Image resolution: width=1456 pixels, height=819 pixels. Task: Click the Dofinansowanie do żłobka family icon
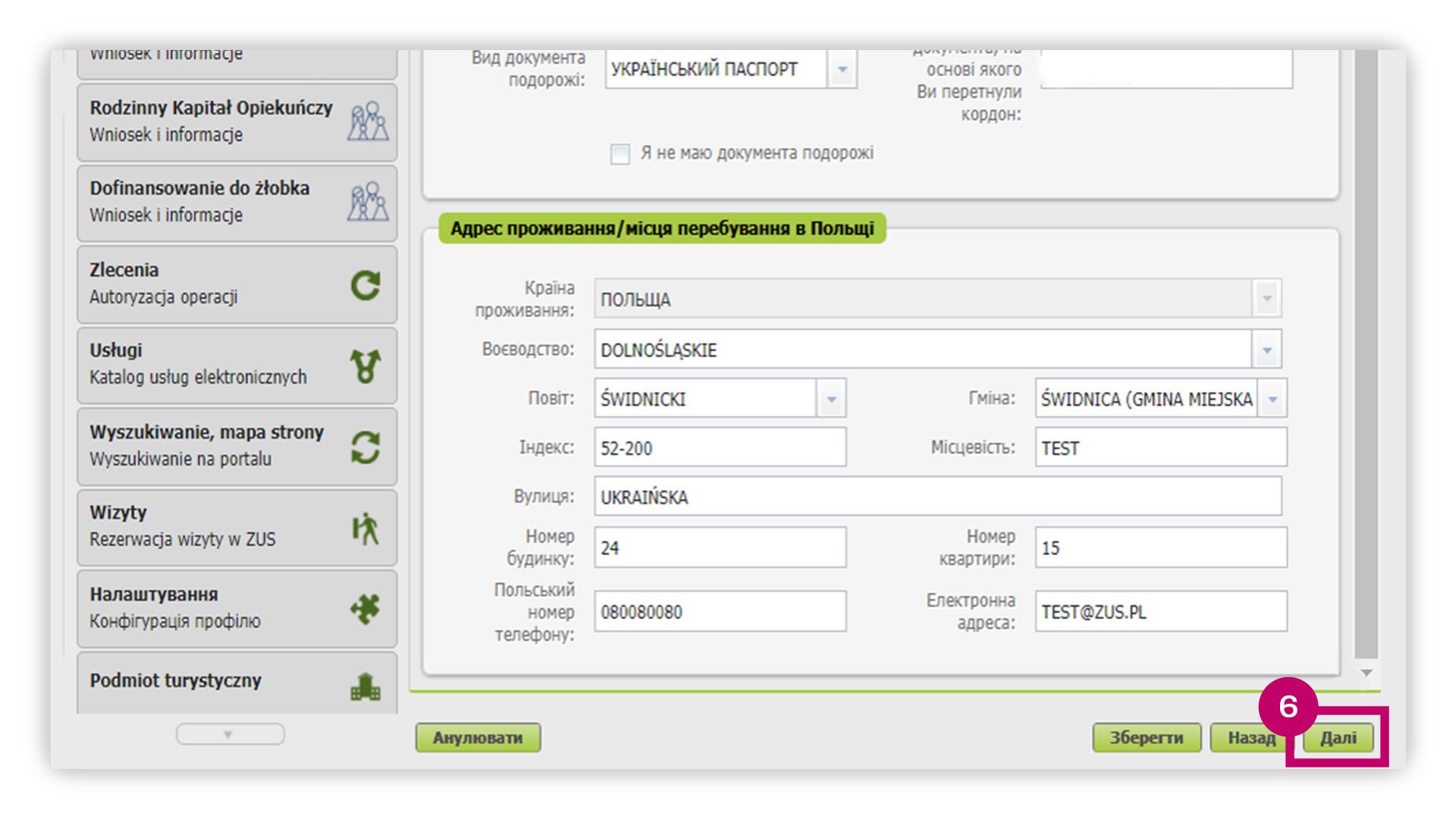coord(368,202)
